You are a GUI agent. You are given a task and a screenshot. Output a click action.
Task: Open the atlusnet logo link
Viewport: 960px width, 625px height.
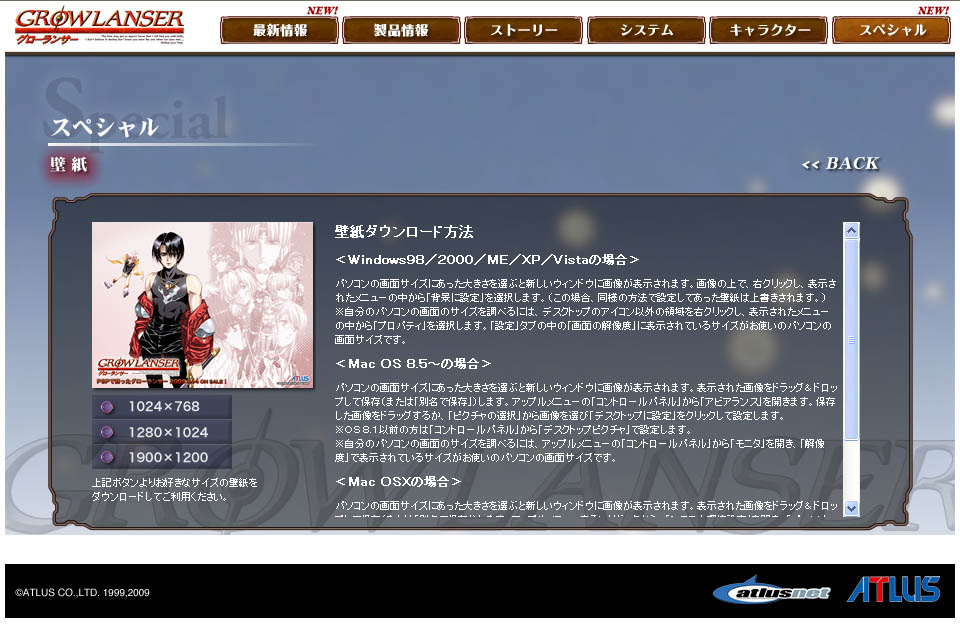tap(772, 590)
